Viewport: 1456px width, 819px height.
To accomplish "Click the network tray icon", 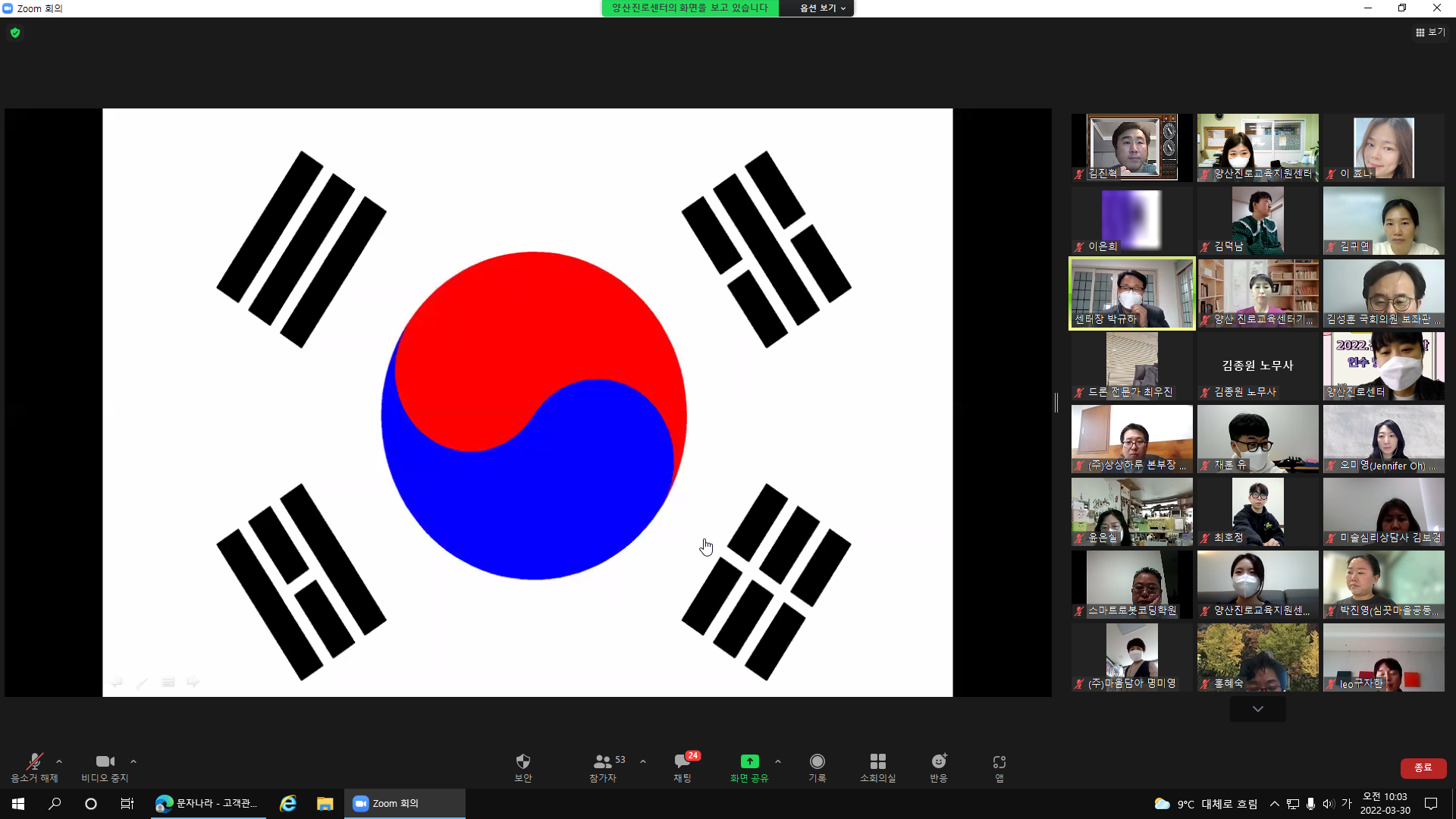I will coord(1293,804).
